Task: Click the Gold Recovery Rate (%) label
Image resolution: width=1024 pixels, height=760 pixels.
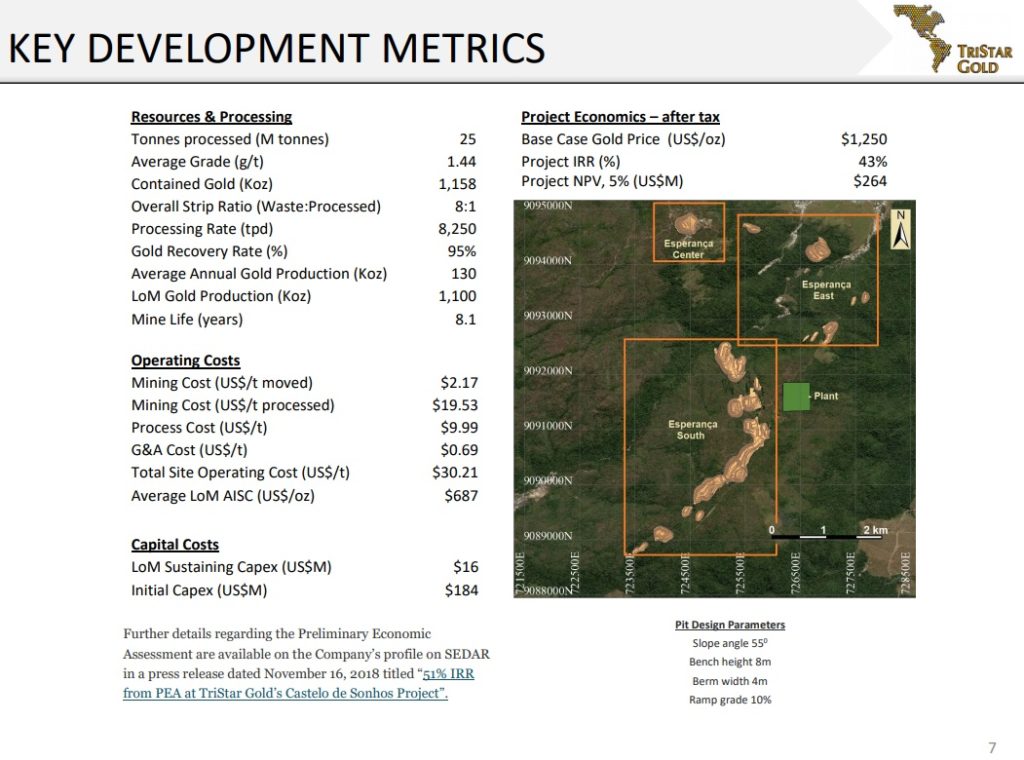Action: pyautogui.click(x=209, y=251)
